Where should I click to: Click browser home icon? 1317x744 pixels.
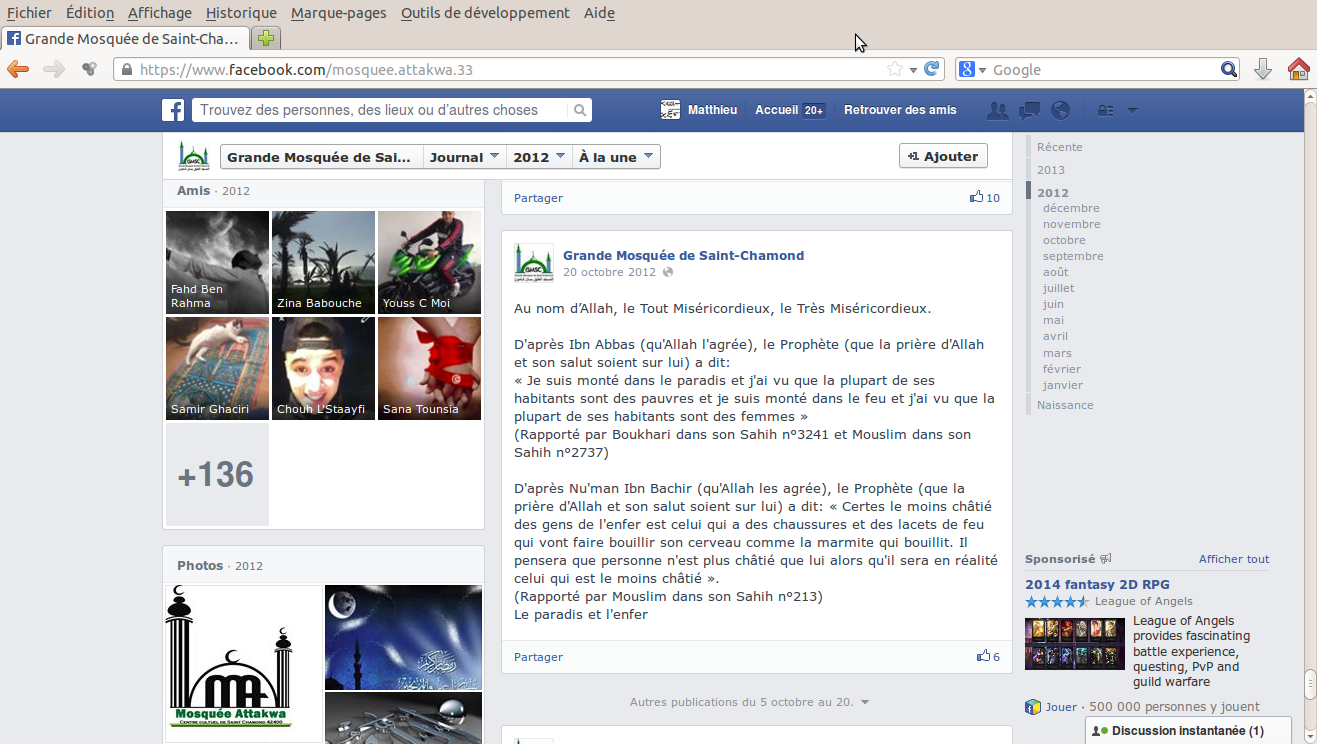coord(1298,69)
